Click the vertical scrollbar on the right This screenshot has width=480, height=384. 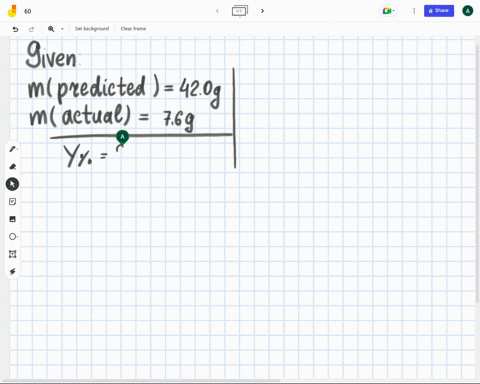coord(478,173)
